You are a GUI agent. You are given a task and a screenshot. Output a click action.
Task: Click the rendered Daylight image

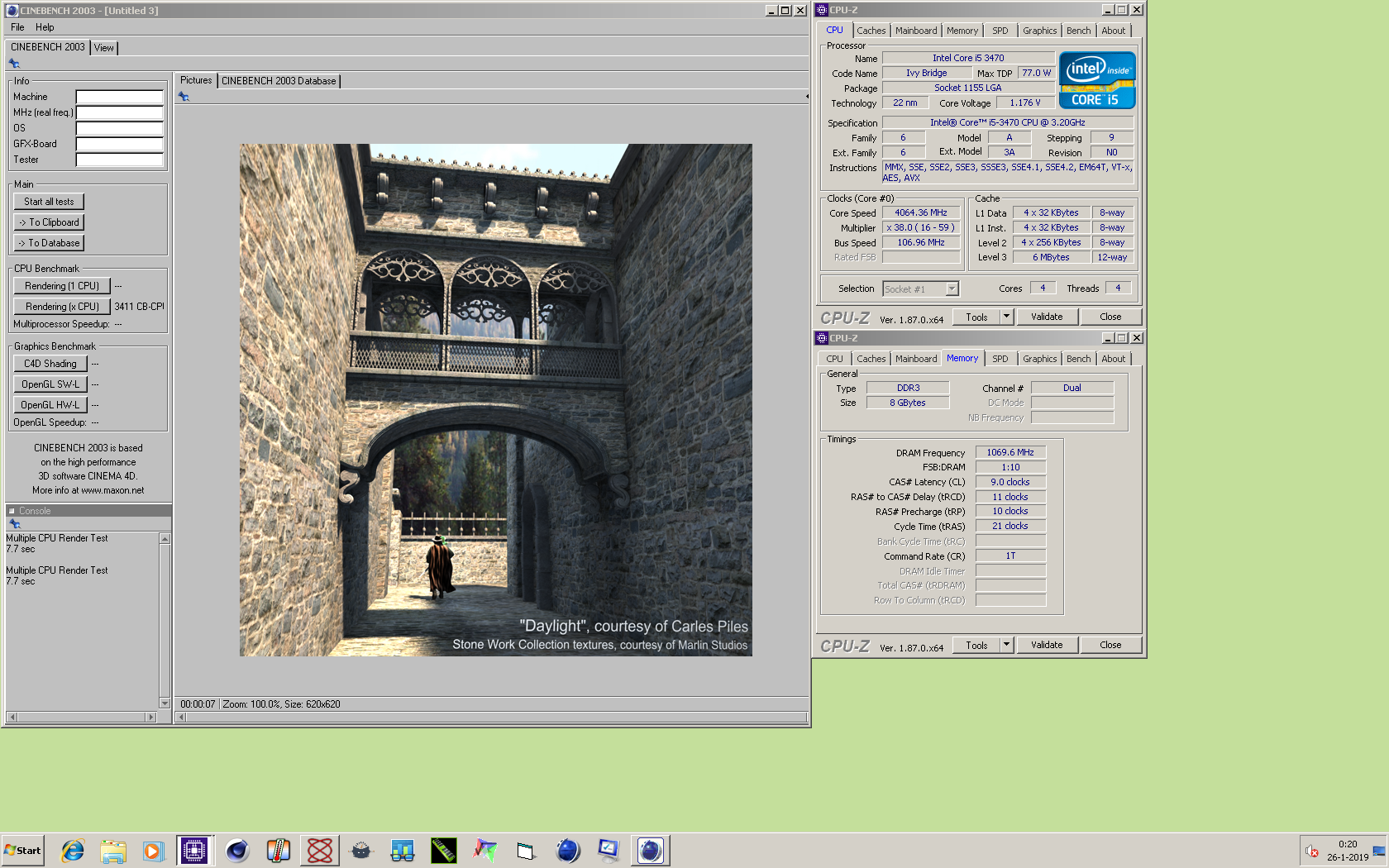click(496, 400)
